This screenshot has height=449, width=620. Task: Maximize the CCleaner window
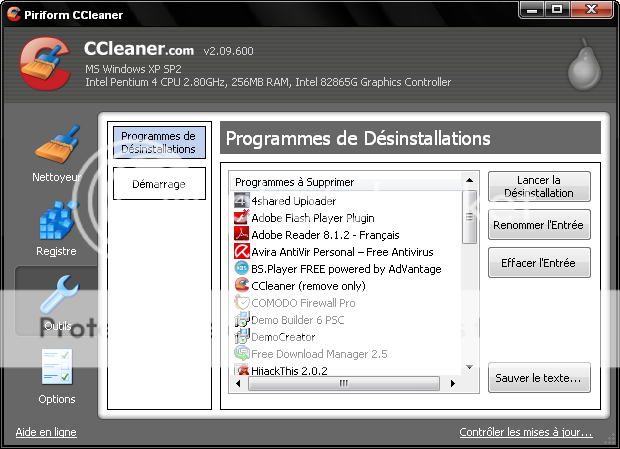(x=557, y=9)
